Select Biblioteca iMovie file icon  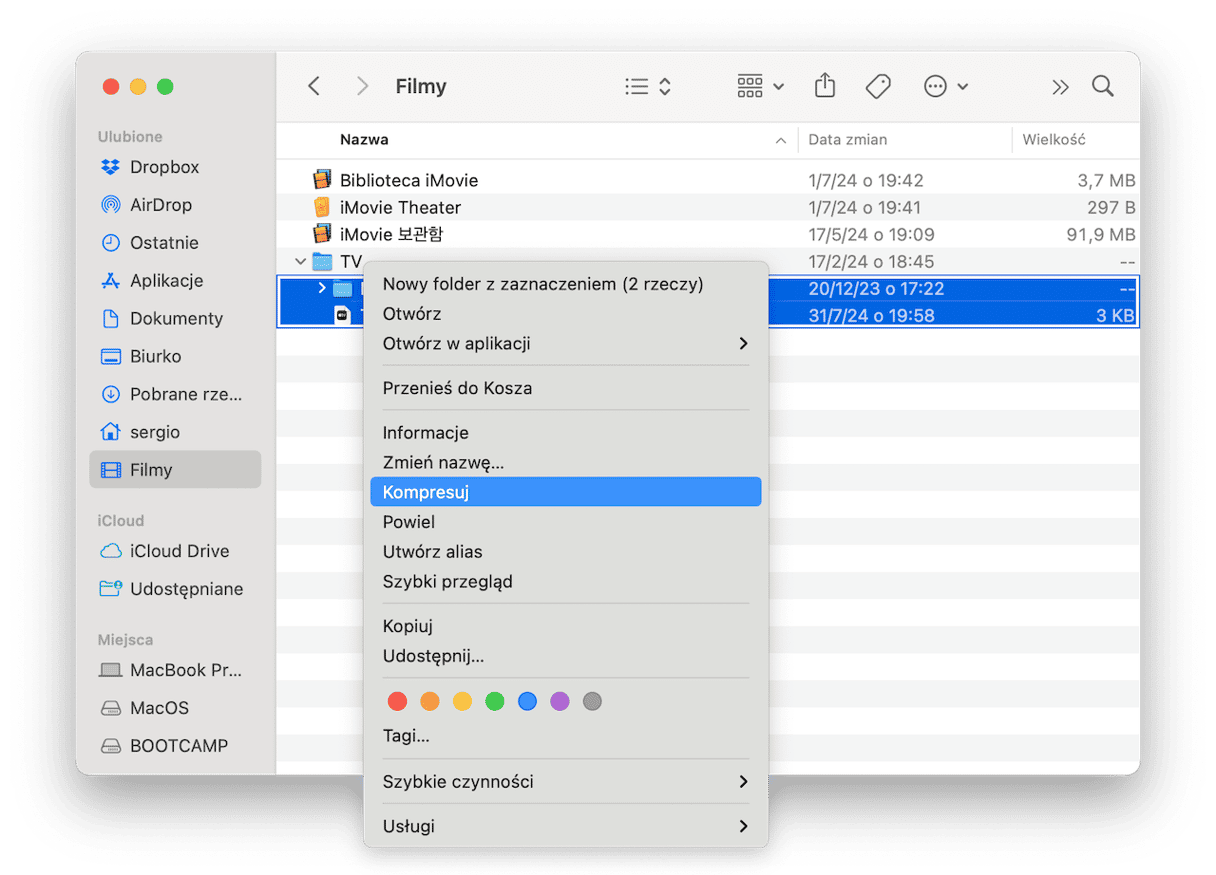[321, 180]
